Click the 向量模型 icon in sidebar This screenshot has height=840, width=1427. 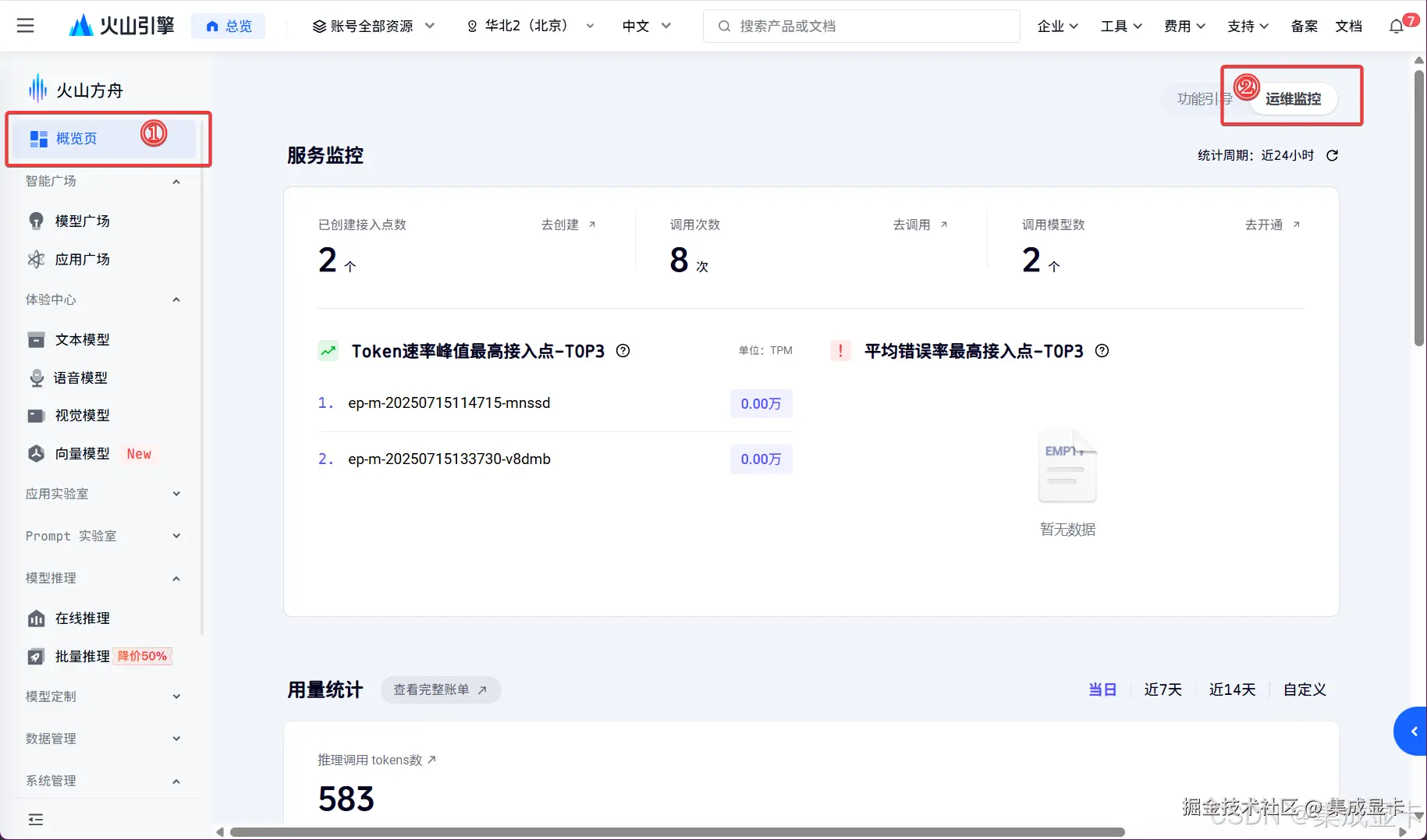pyautogui.click(x=36, y=453)
